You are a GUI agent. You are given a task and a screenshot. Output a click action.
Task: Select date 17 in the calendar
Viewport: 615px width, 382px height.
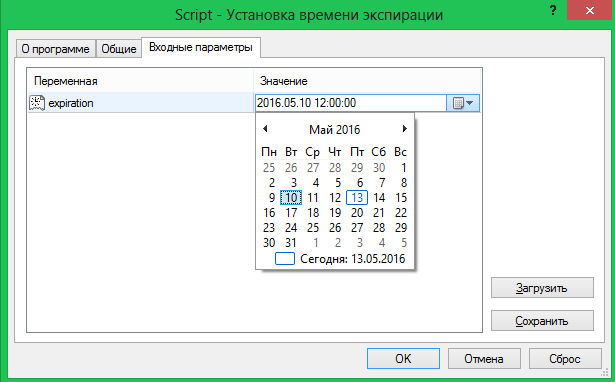[291, 213]
